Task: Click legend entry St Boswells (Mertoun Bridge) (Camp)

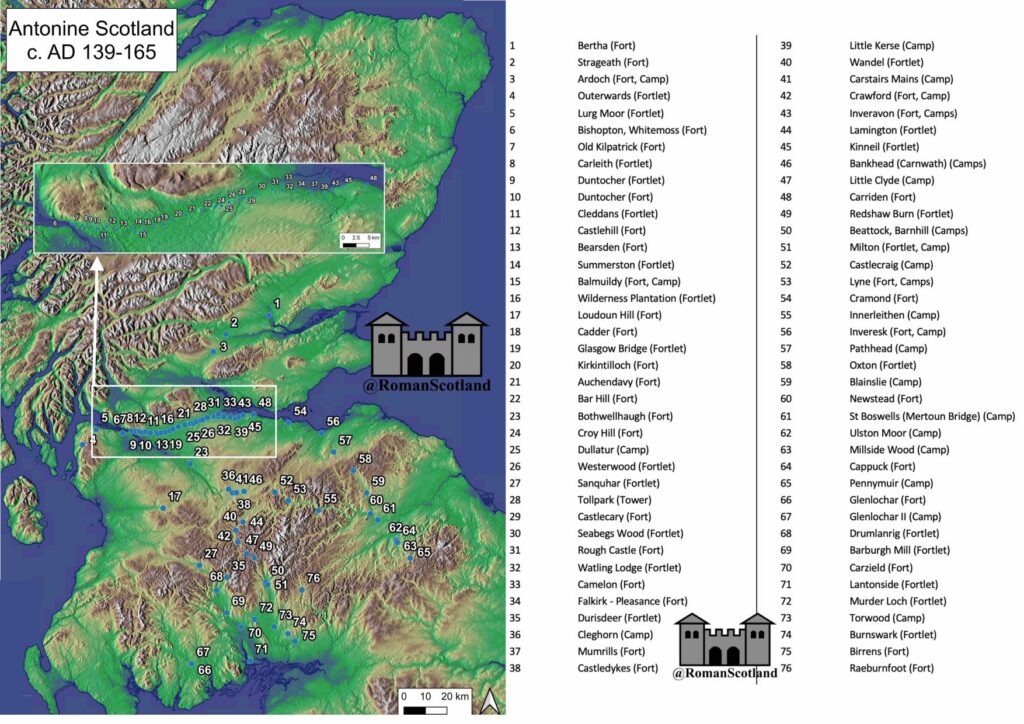Action: coord(932,416)
